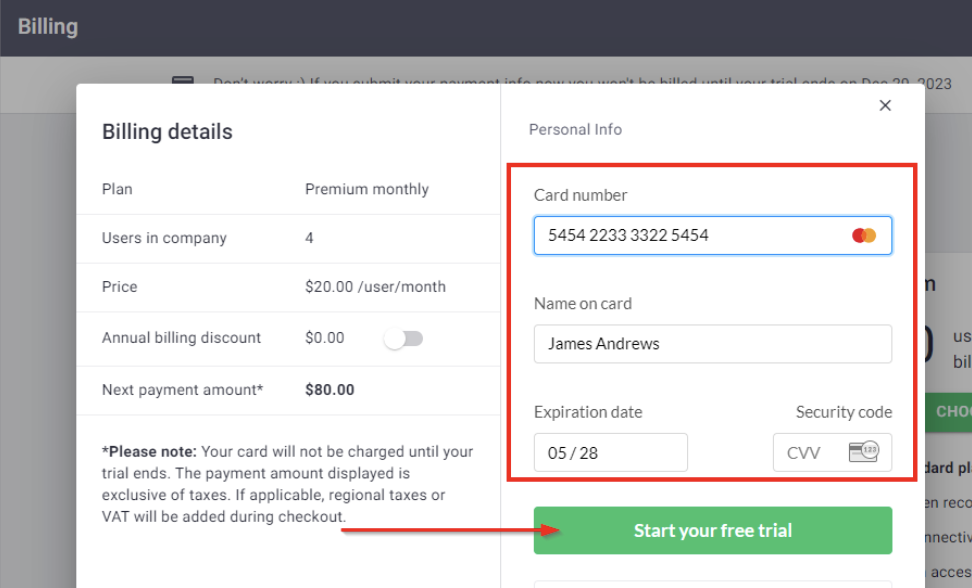Click the Next payment amount of $80.00
Viewport: 972px width, 588px height.
(331, 389)
